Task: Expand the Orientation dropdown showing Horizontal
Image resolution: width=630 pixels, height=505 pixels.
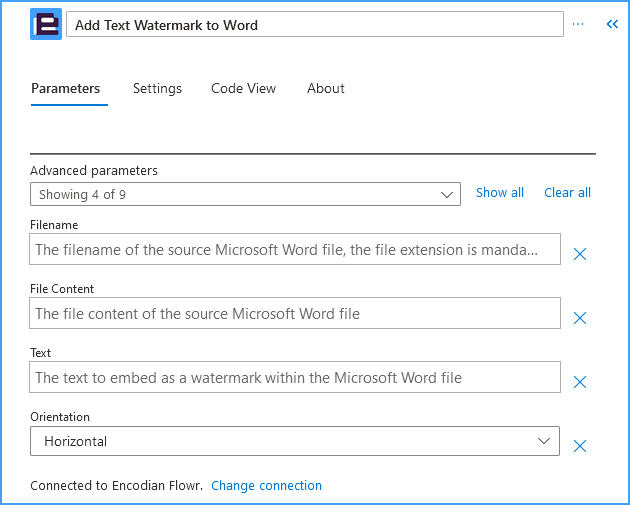Action: [x=295, y=441]
